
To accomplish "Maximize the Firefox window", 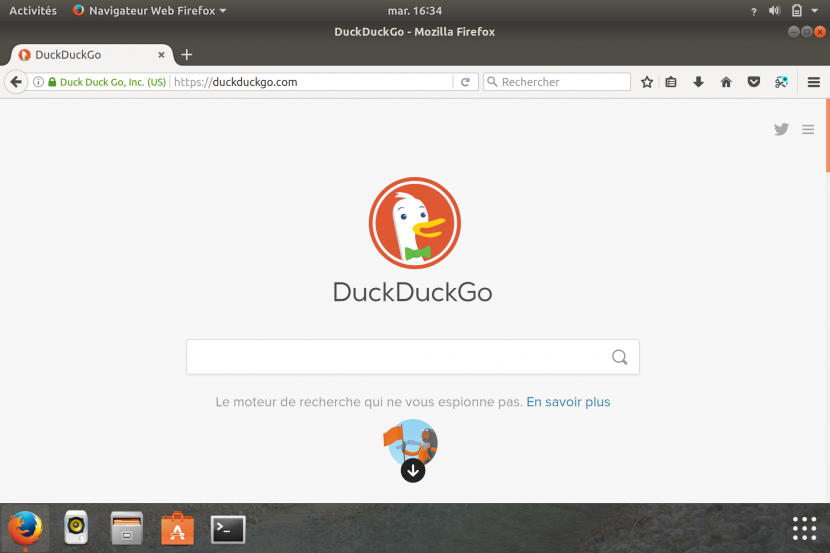I will (x=806, y=32).
